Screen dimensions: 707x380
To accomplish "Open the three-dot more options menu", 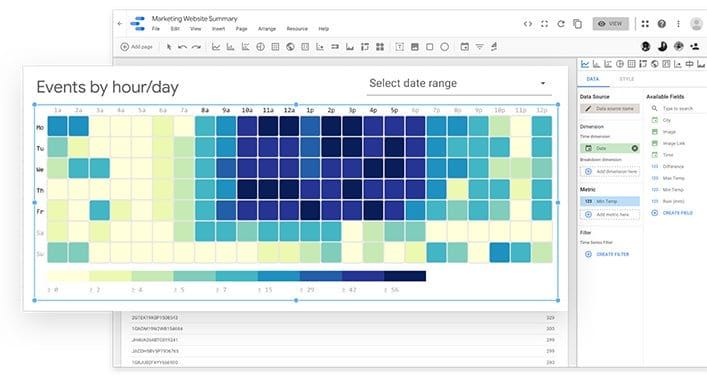I will click(x=678, y=23).
